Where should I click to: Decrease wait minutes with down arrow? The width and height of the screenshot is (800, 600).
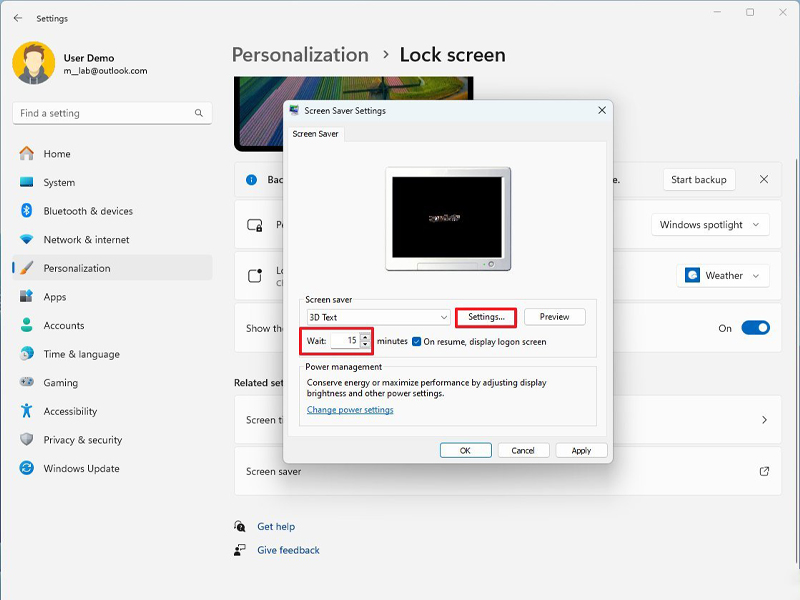pos(365,344)
